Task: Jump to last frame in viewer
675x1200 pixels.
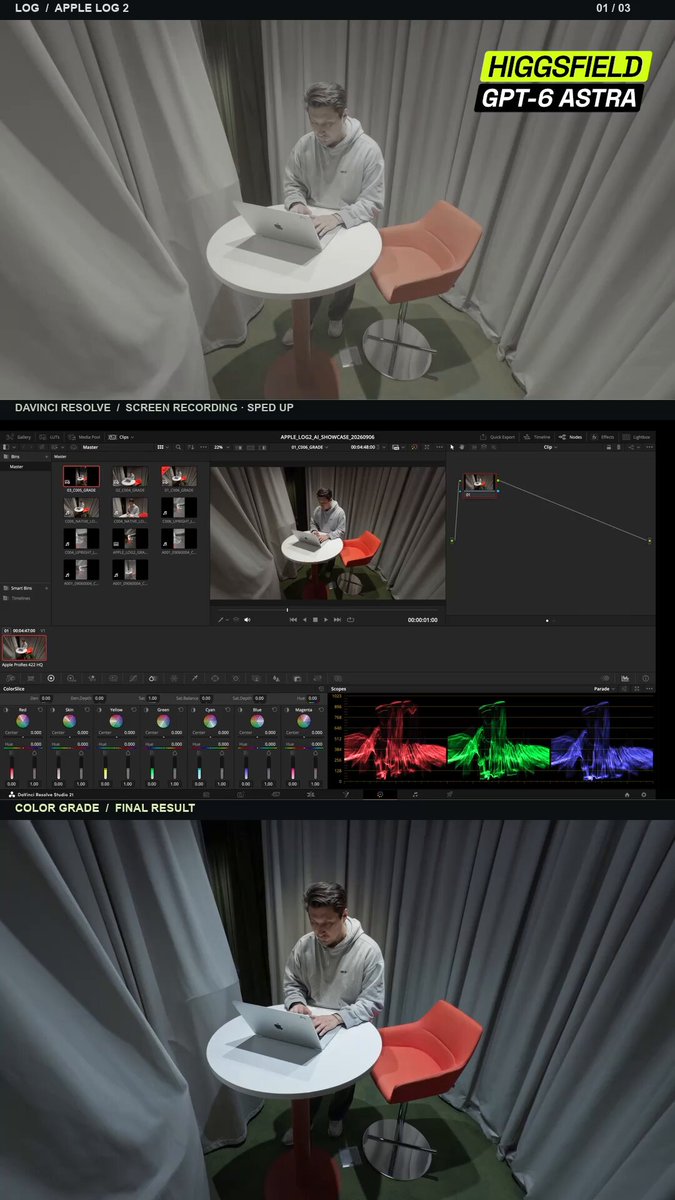Action: click(338, 620)
